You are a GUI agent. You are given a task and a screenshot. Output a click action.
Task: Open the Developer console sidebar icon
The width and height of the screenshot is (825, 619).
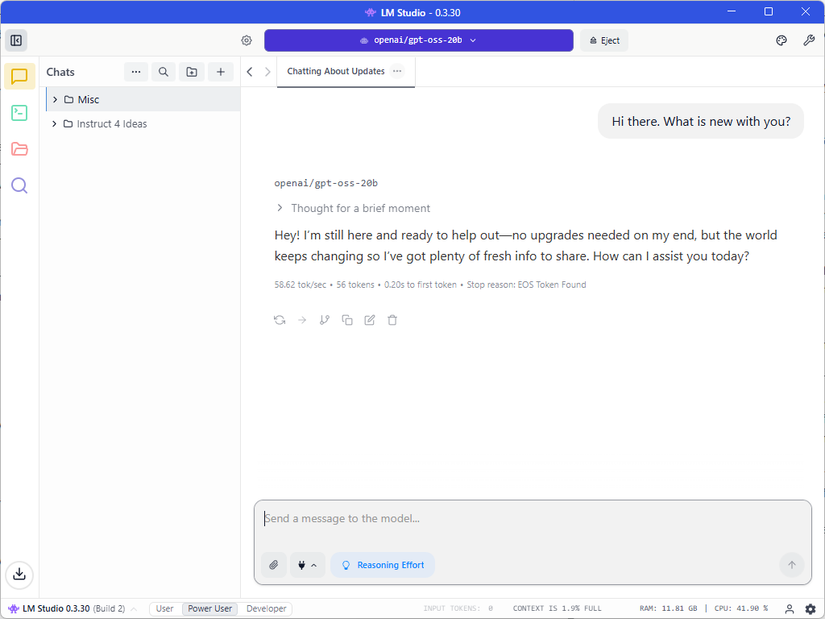click(x=19, y=113)
